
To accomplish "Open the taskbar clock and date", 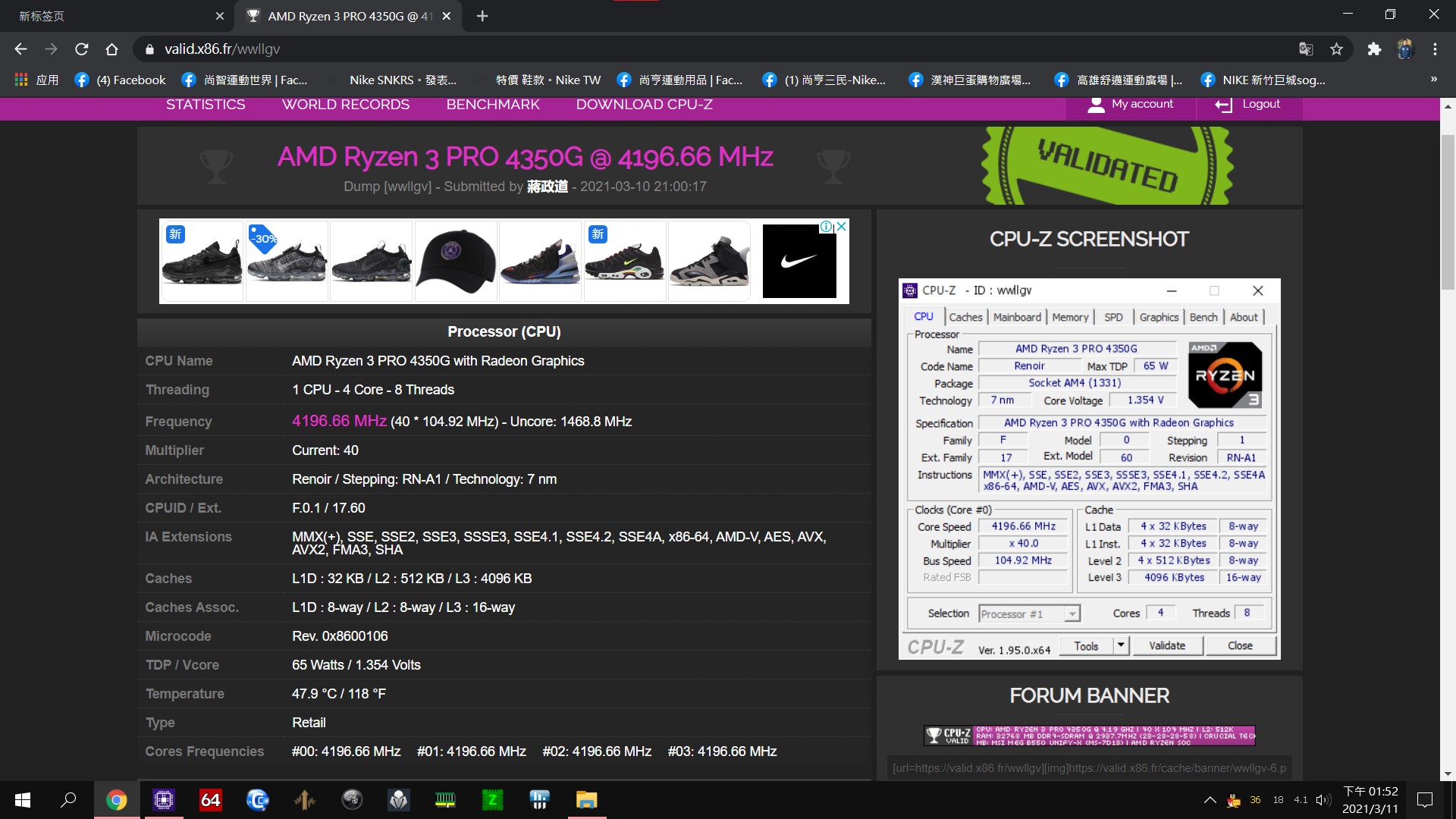I will pos(1370,800).
